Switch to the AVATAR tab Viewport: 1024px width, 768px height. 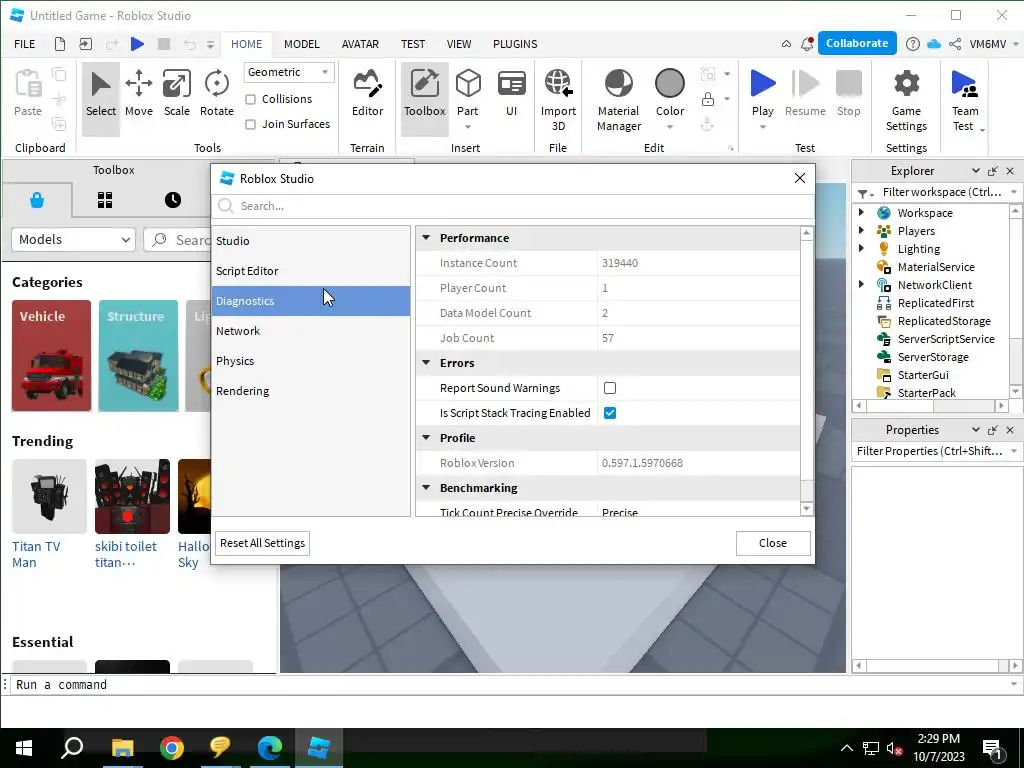coord(360,44)
